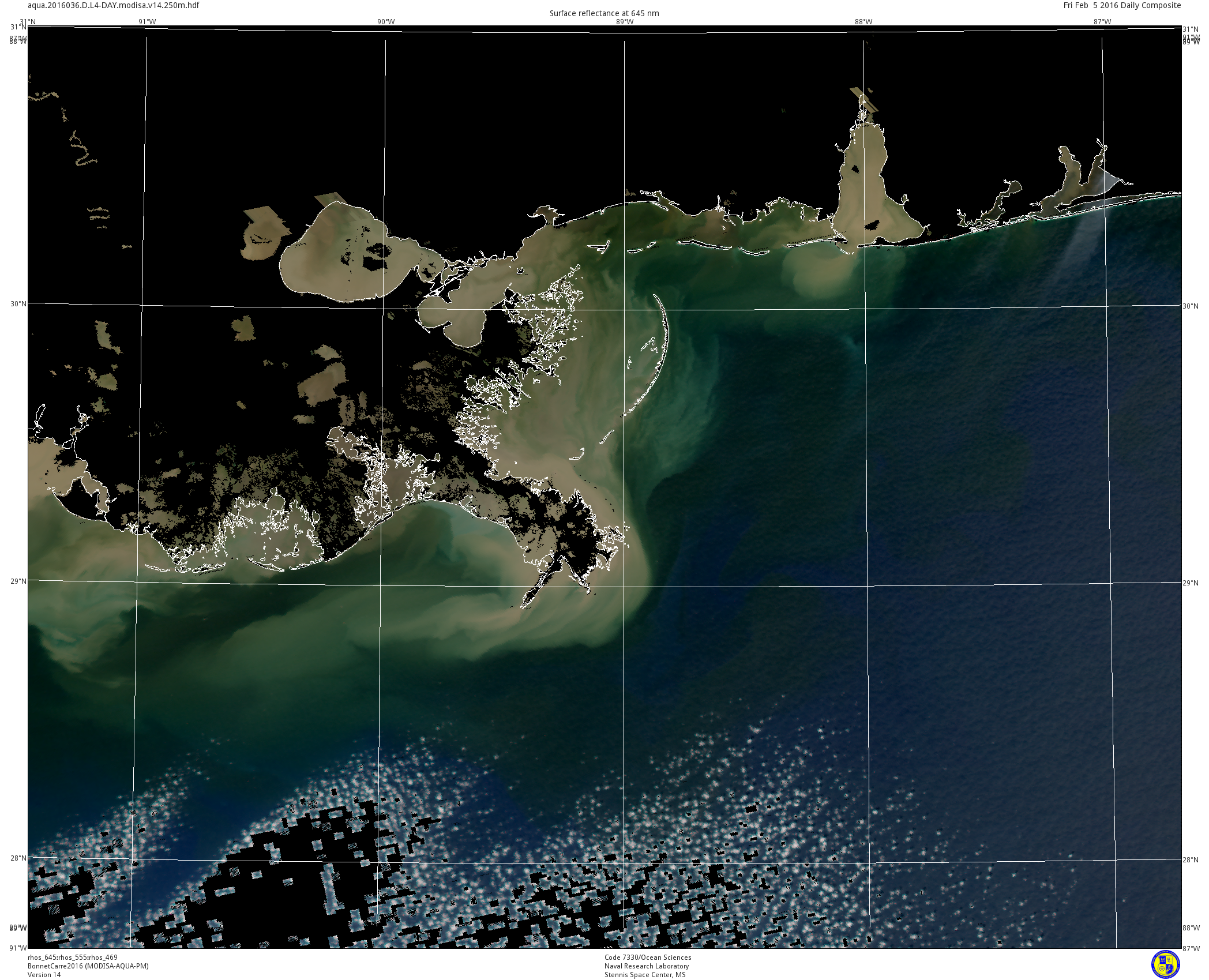Click the 28°N latitude label on right edge

pos(1191,860)
